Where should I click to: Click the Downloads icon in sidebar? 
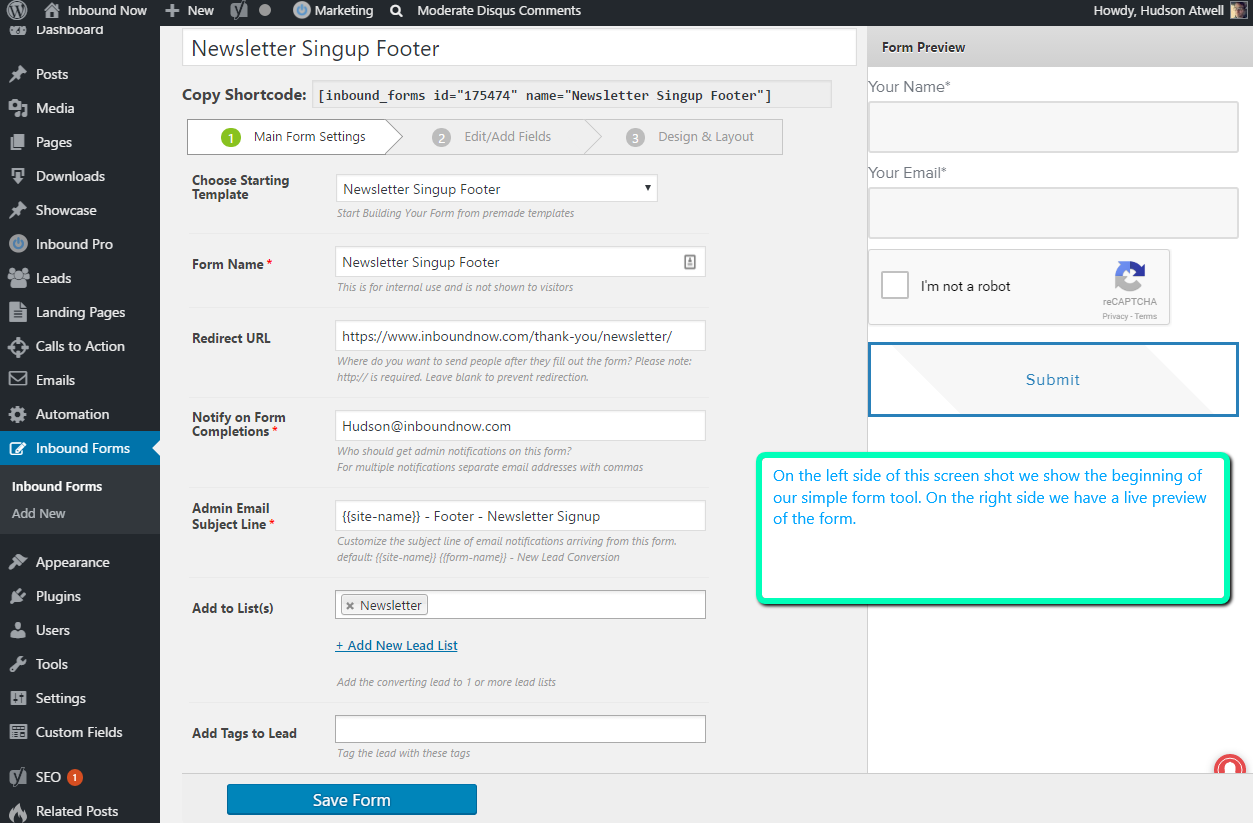(x=17, y=176)
